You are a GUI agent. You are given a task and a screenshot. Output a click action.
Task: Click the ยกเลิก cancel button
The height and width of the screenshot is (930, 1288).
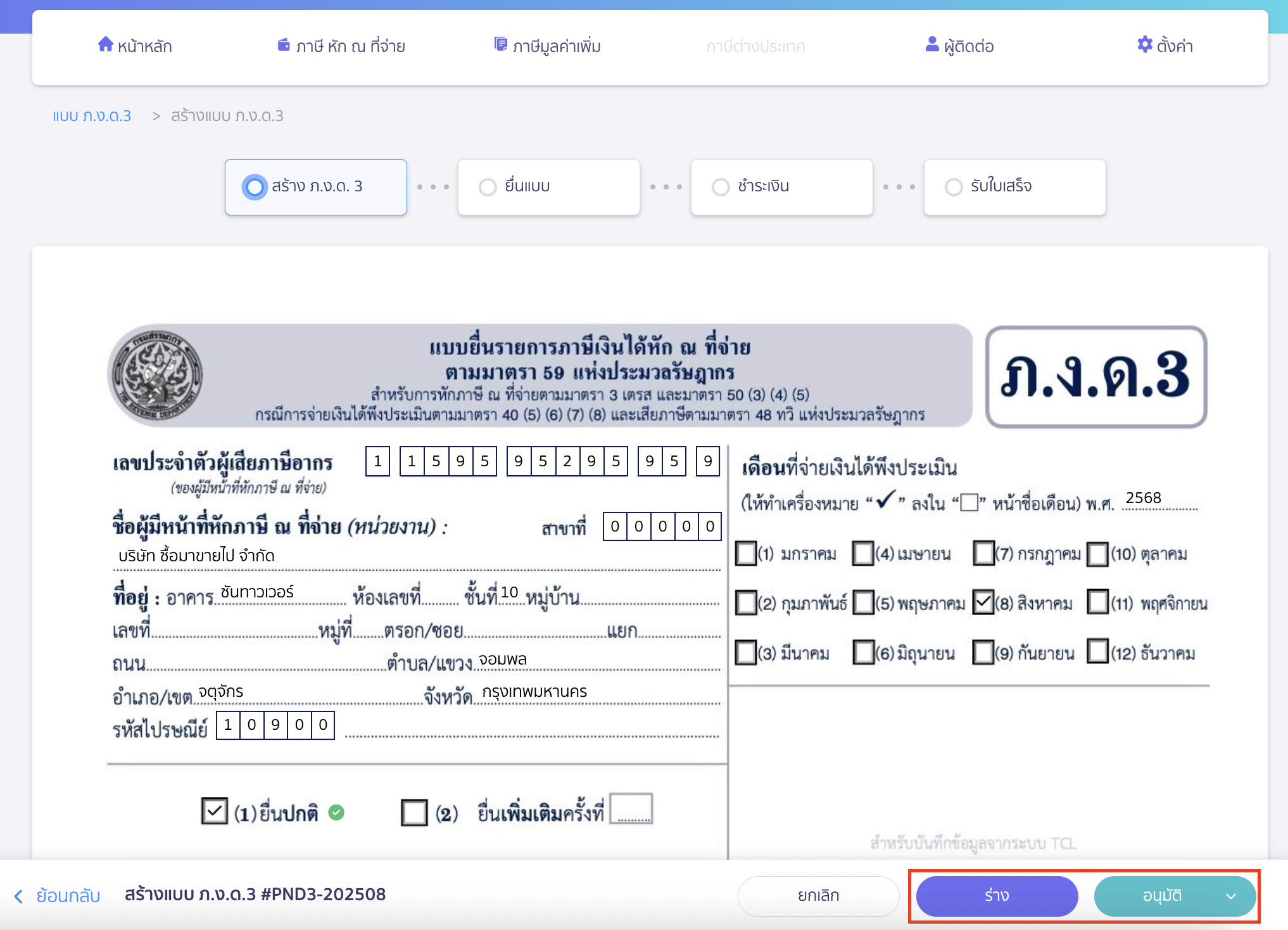(818, 896)
